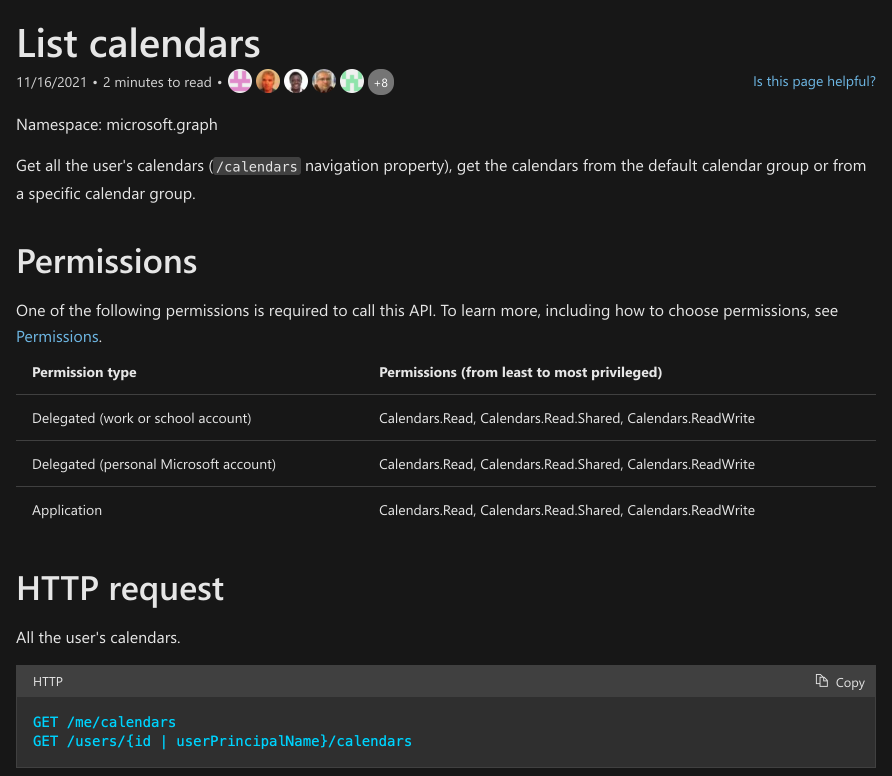Click the Application permission type cell
Viewport: 892px width, 776px height.
[67, 510]
